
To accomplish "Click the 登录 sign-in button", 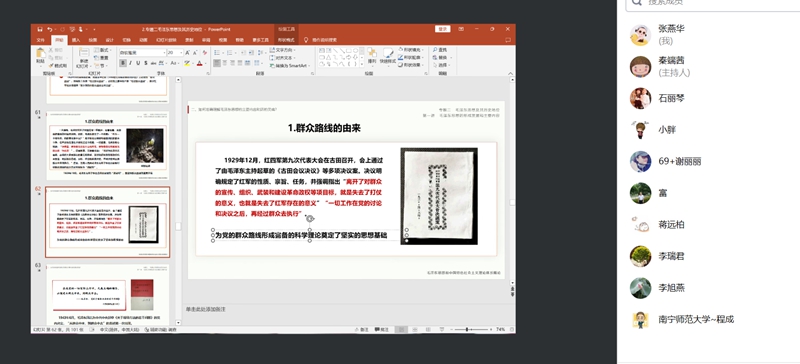I will (442, 29).
